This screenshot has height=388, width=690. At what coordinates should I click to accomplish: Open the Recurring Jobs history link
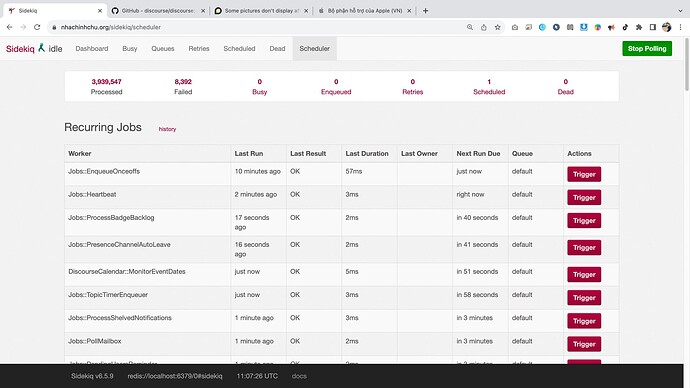(x=167, y=129)
